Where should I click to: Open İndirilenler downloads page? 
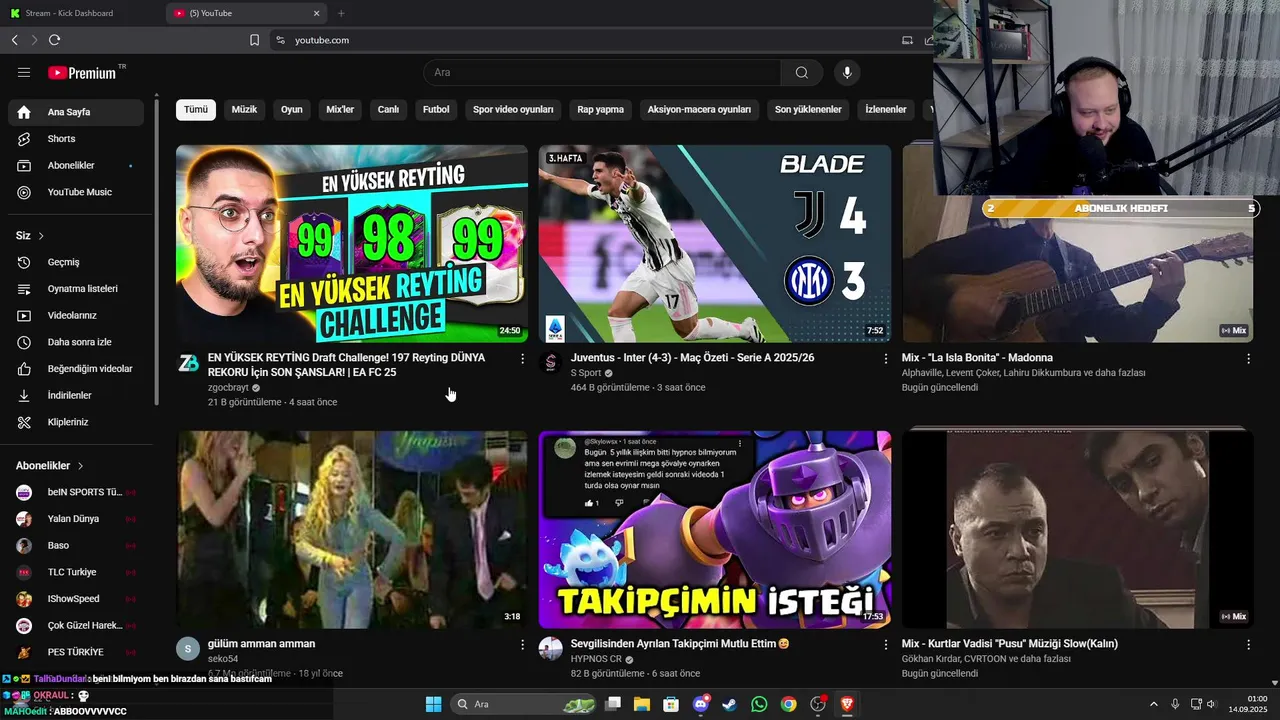[76, 395]
